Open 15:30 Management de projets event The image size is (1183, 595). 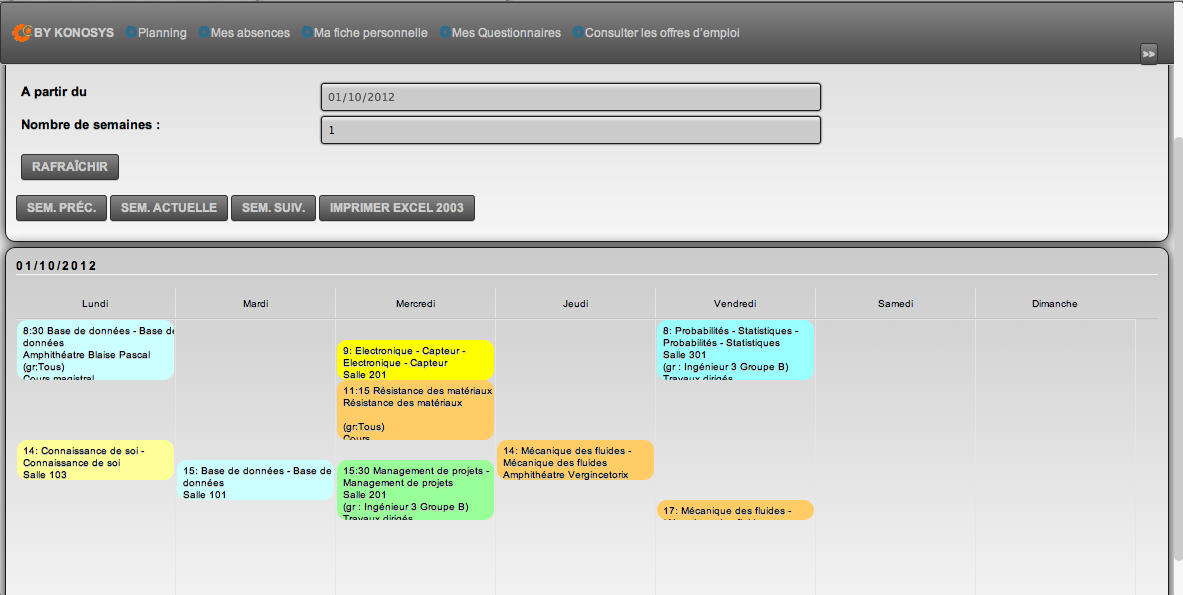click(x=416, y=490)
